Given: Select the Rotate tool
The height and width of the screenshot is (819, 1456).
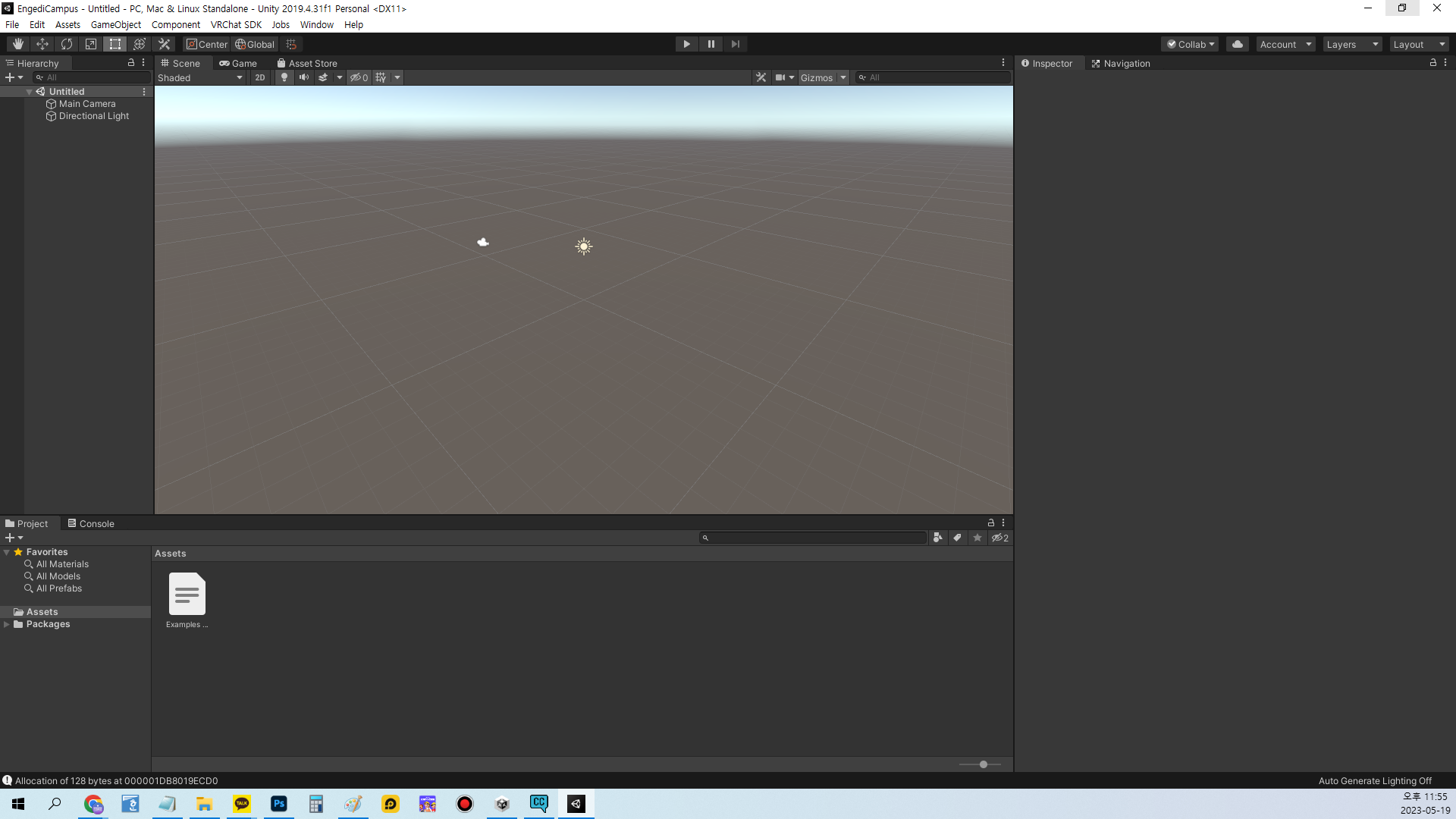Looking at the screenshot, I should (x=67, y=44).
